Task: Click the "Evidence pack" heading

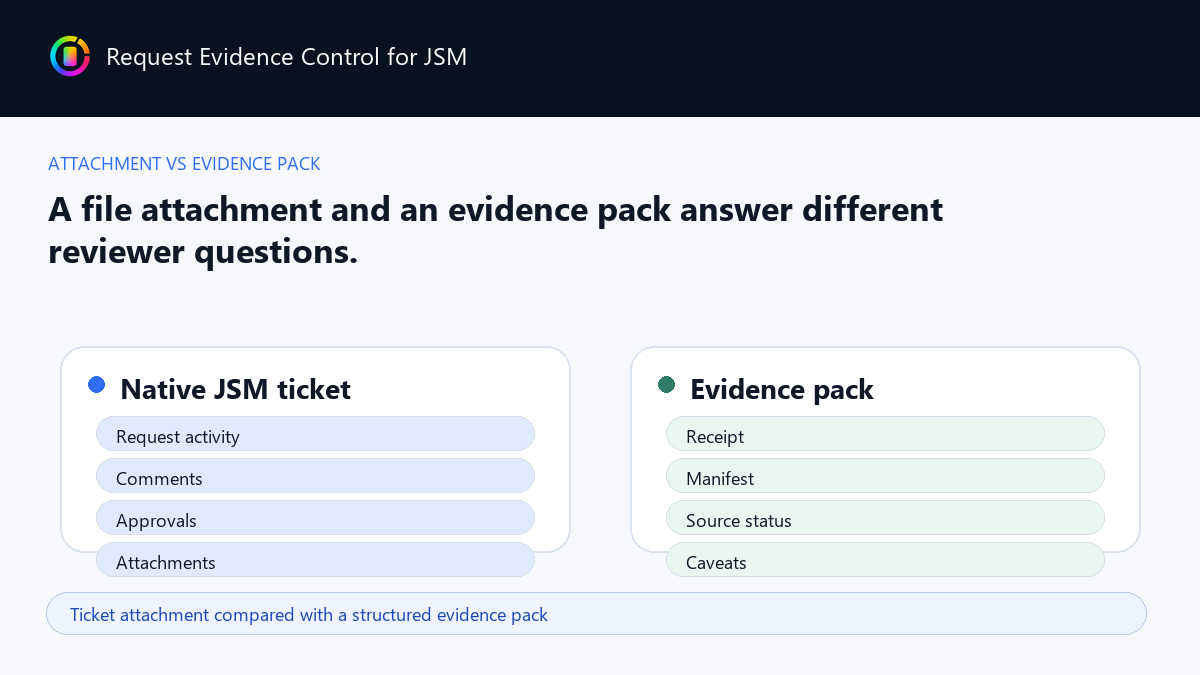Action: tap(782, 389)
